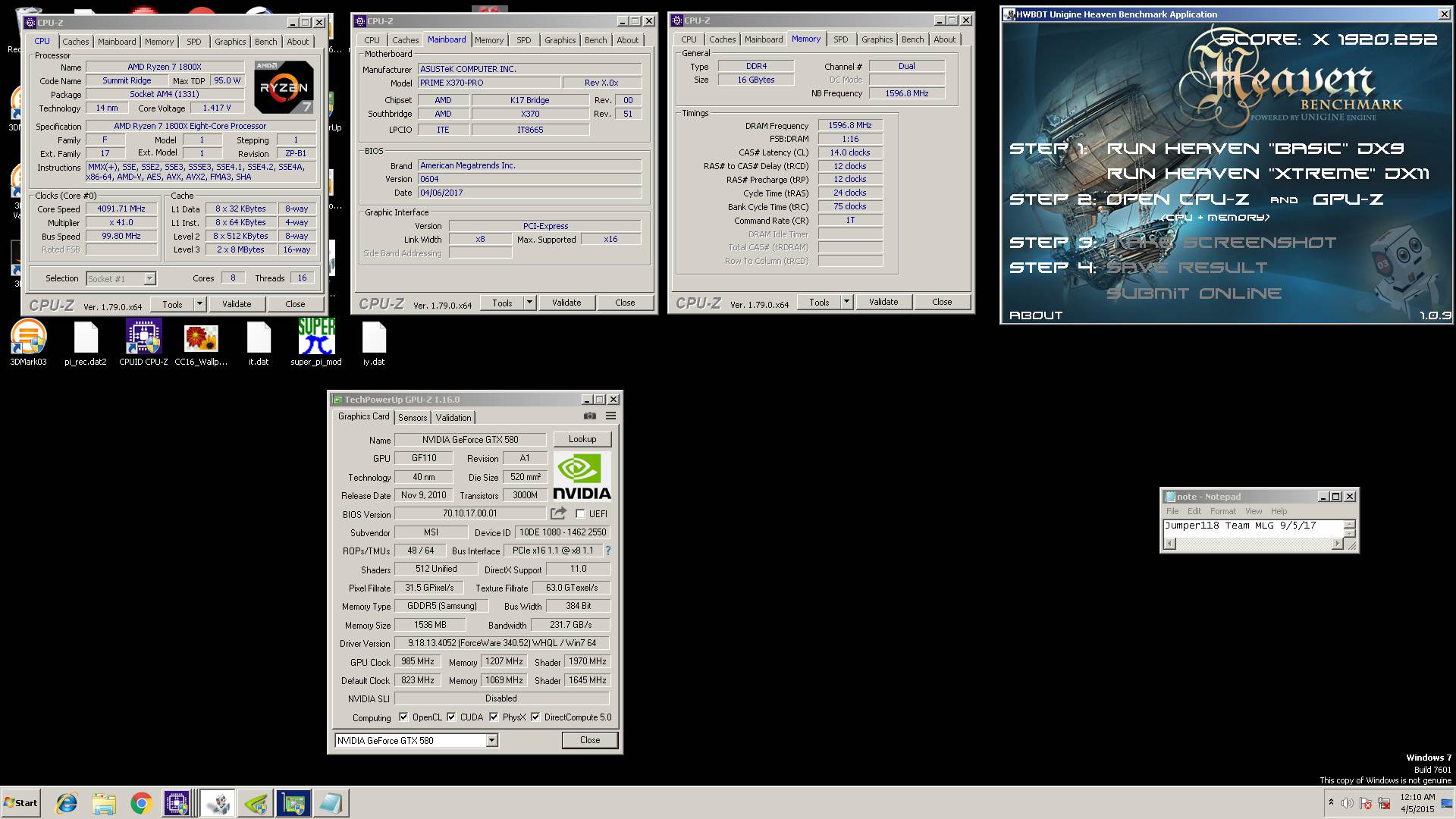Screen dimensions: 1456x819
Task: Click the taskbar clock showing 12:10 AM
Action: point(1417,803)
